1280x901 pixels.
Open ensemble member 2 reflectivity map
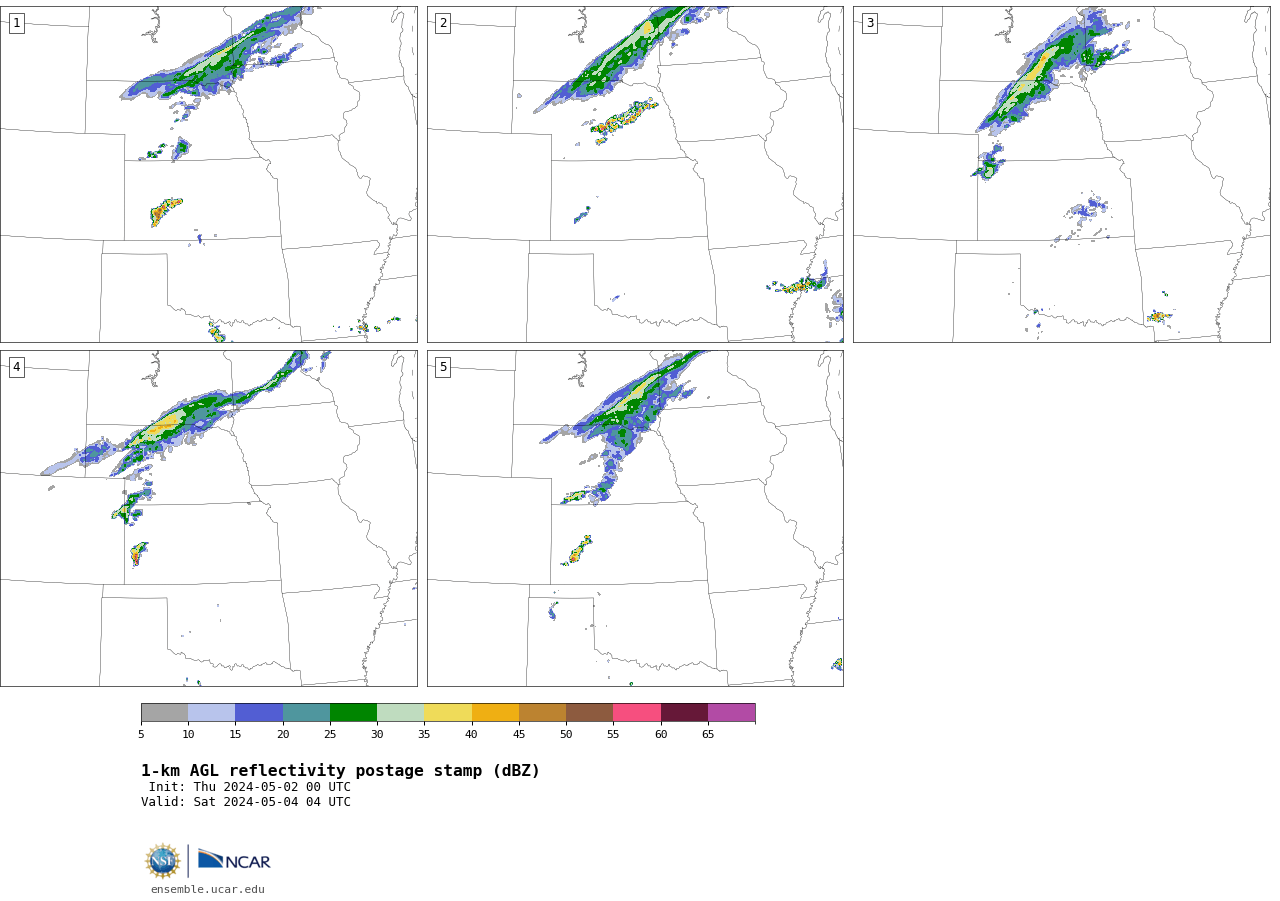(635, 174)
